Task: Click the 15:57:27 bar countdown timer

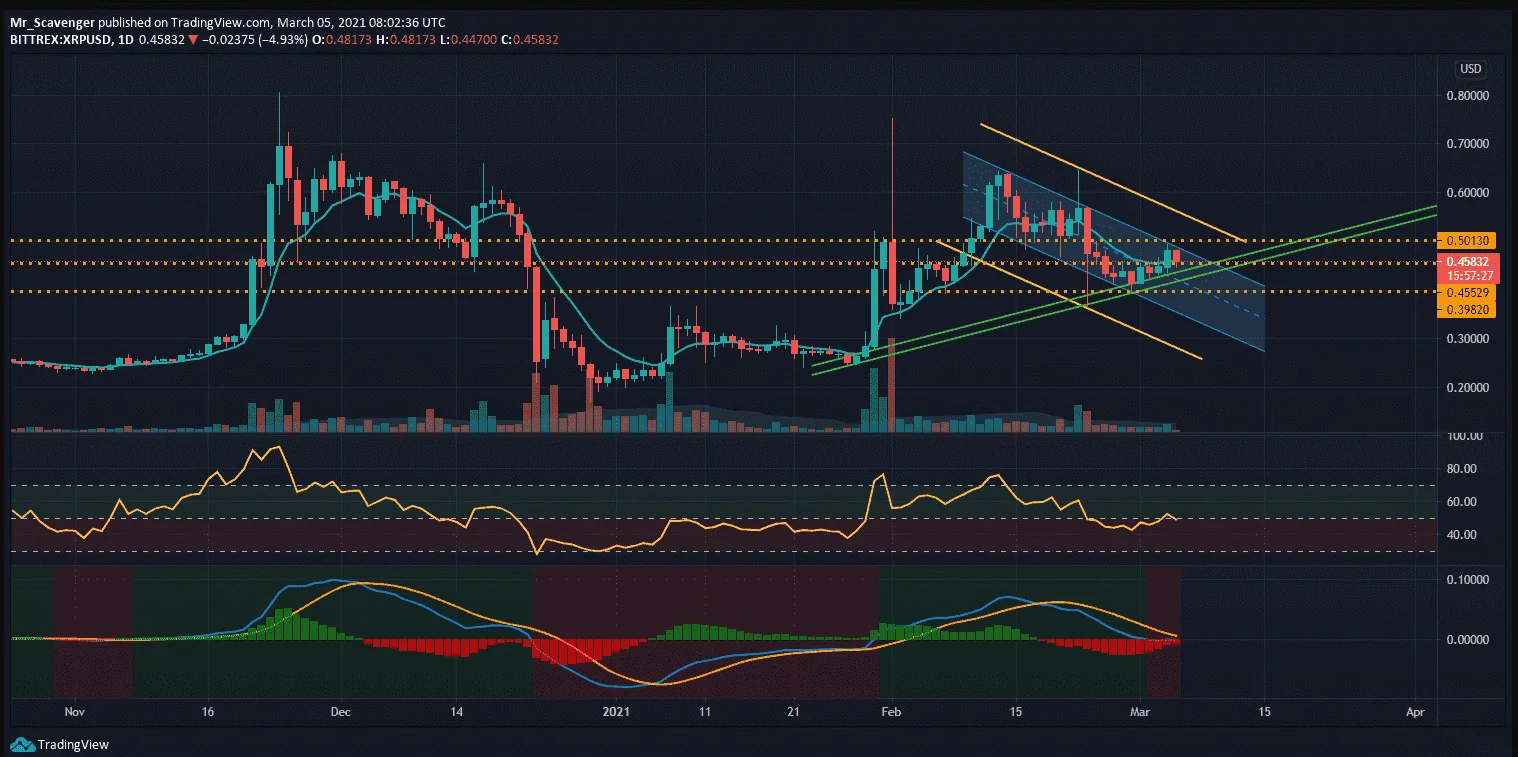Action: pos(1468,274)
